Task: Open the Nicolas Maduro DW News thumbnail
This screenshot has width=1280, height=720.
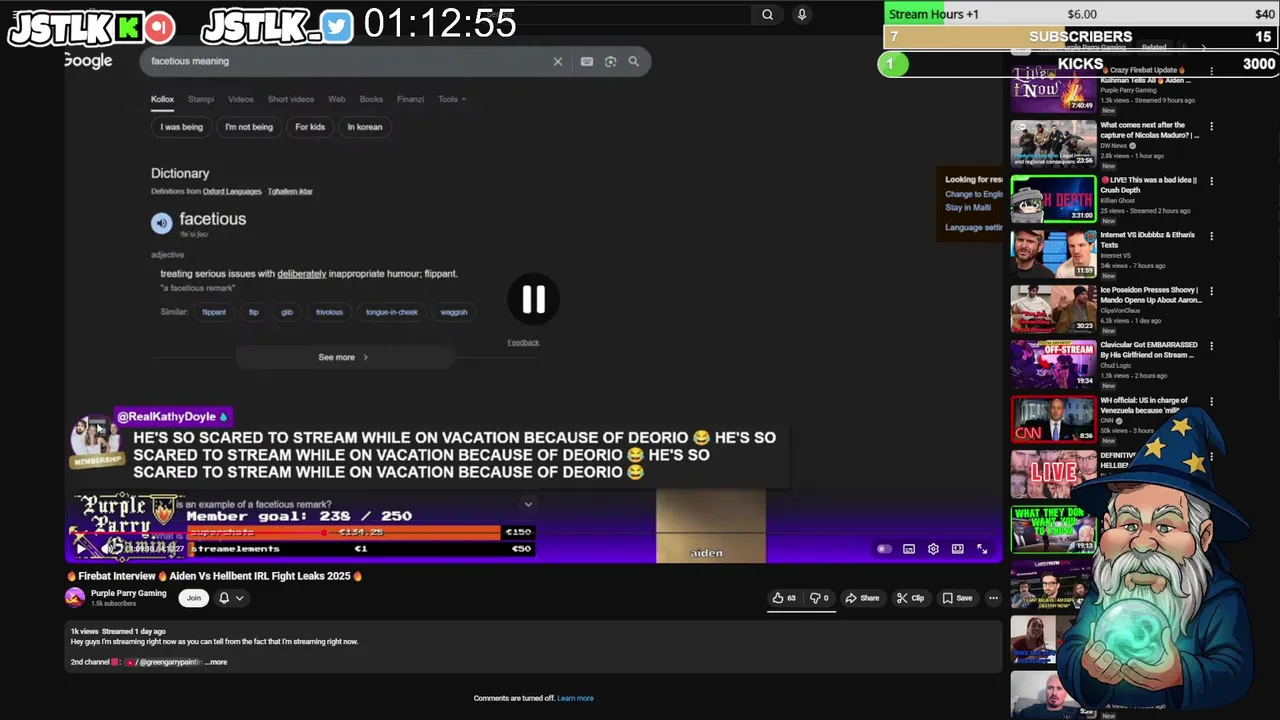Action: click(1053, 143)
